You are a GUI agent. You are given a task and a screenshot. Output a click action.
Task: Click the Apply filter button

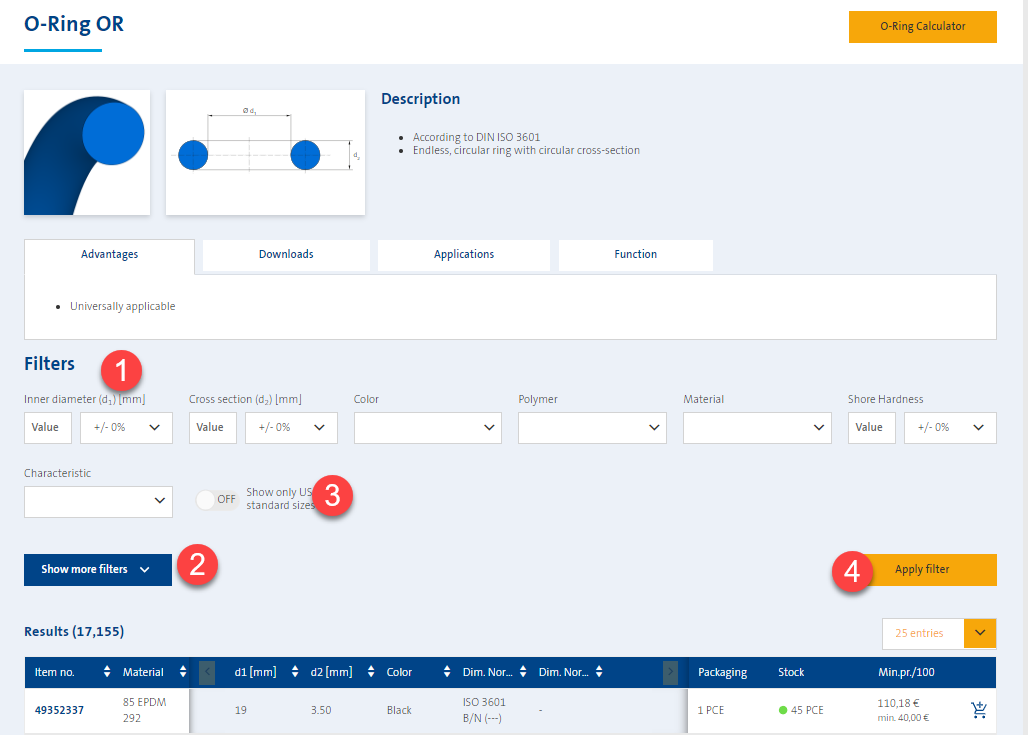tap(922, 569)
